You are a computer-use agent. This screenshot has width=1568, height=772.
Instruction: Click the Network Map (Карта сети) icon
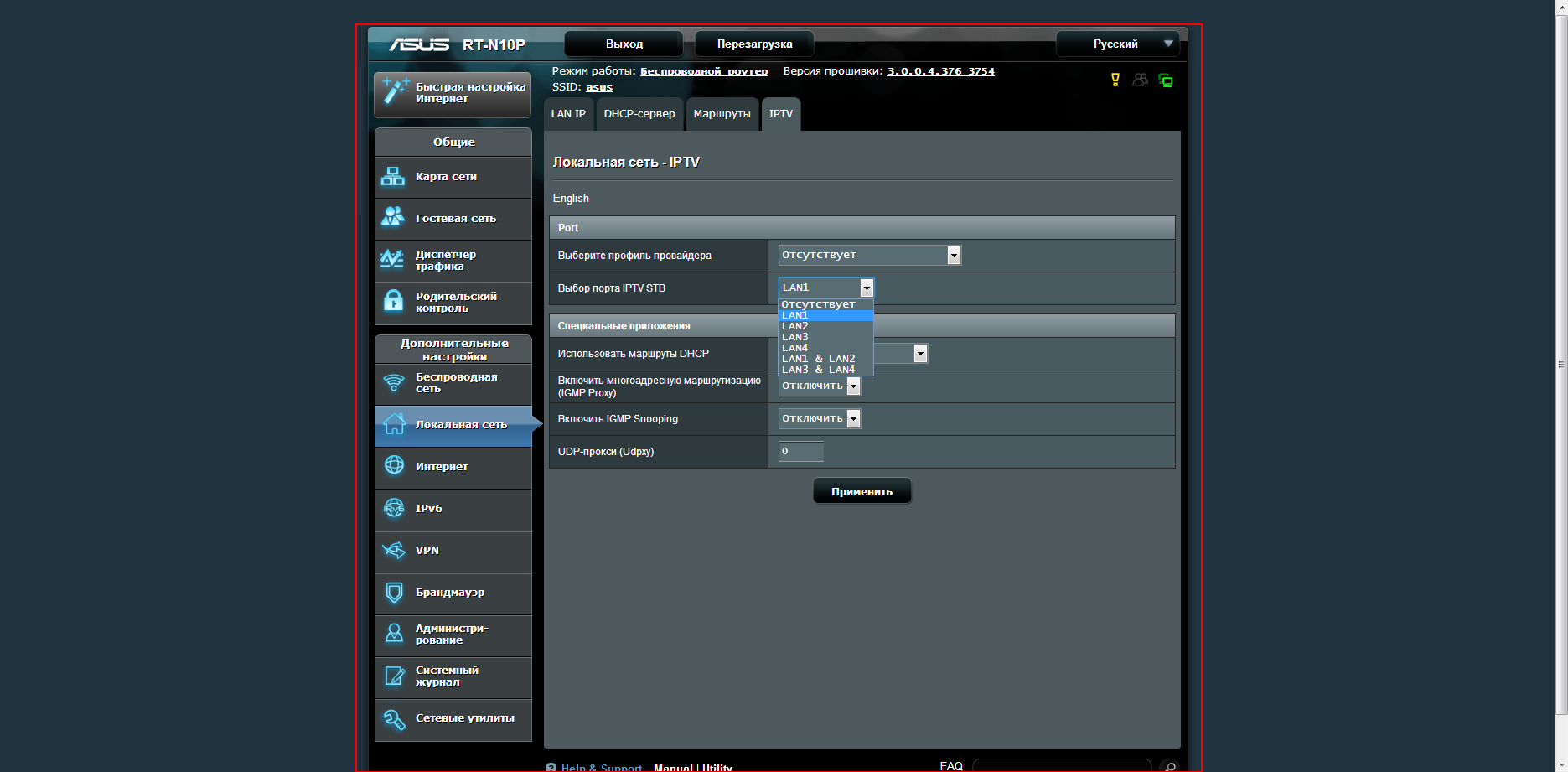click(393, 177)
